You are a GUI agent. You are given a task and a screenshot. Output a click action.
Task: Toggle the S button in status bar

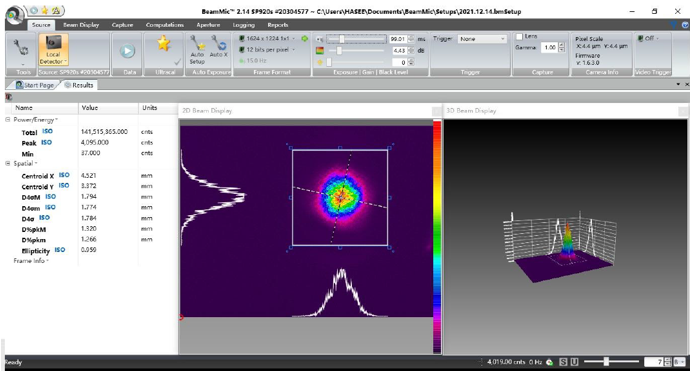coord(563,362)
